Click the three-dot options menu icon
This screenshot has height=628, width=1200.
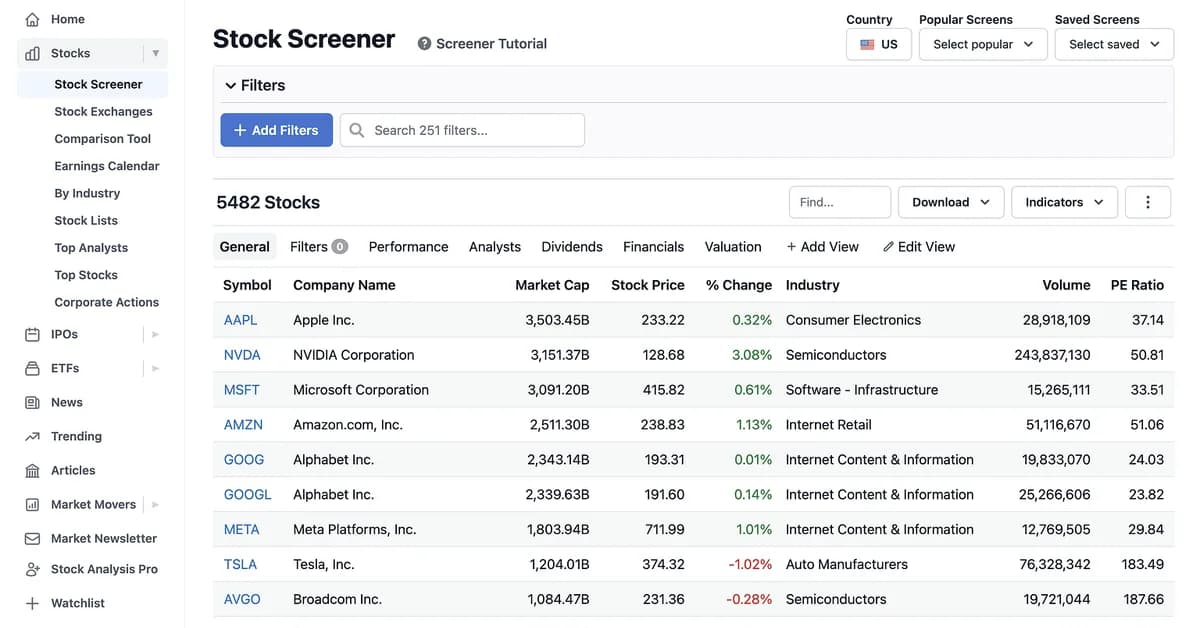tap(1147, 202)
